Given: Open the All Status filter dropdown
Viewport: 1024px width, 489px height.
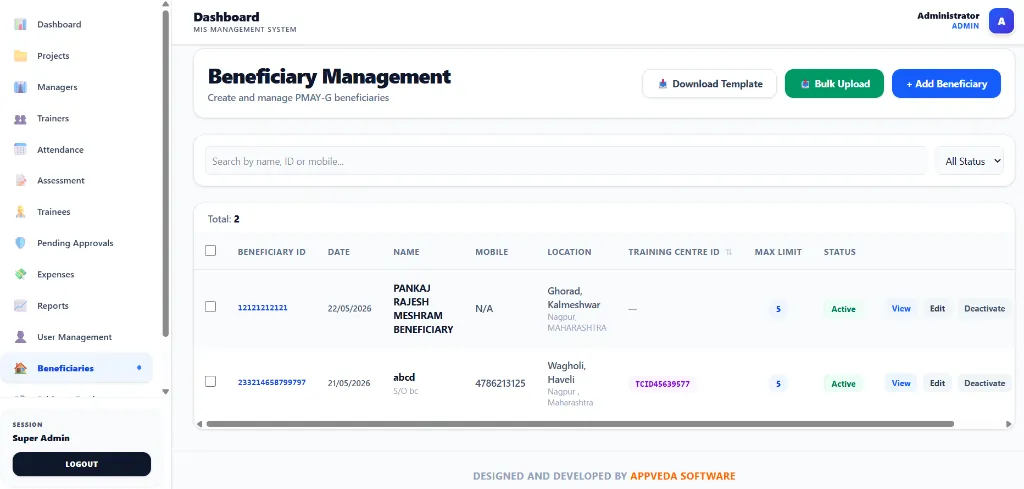Looking at the screenshot, I should point(970,161).
